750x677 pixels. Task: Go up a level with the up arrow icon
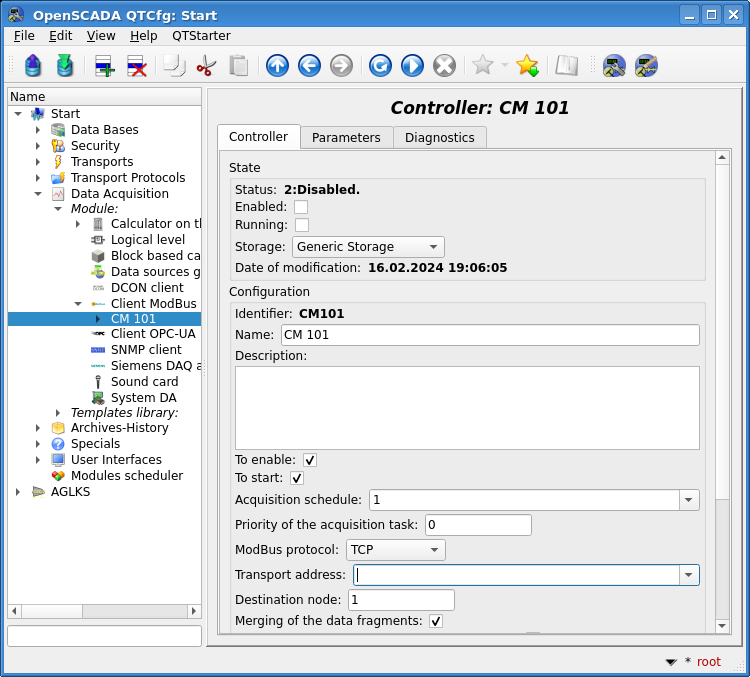click(x=277, y=66)
